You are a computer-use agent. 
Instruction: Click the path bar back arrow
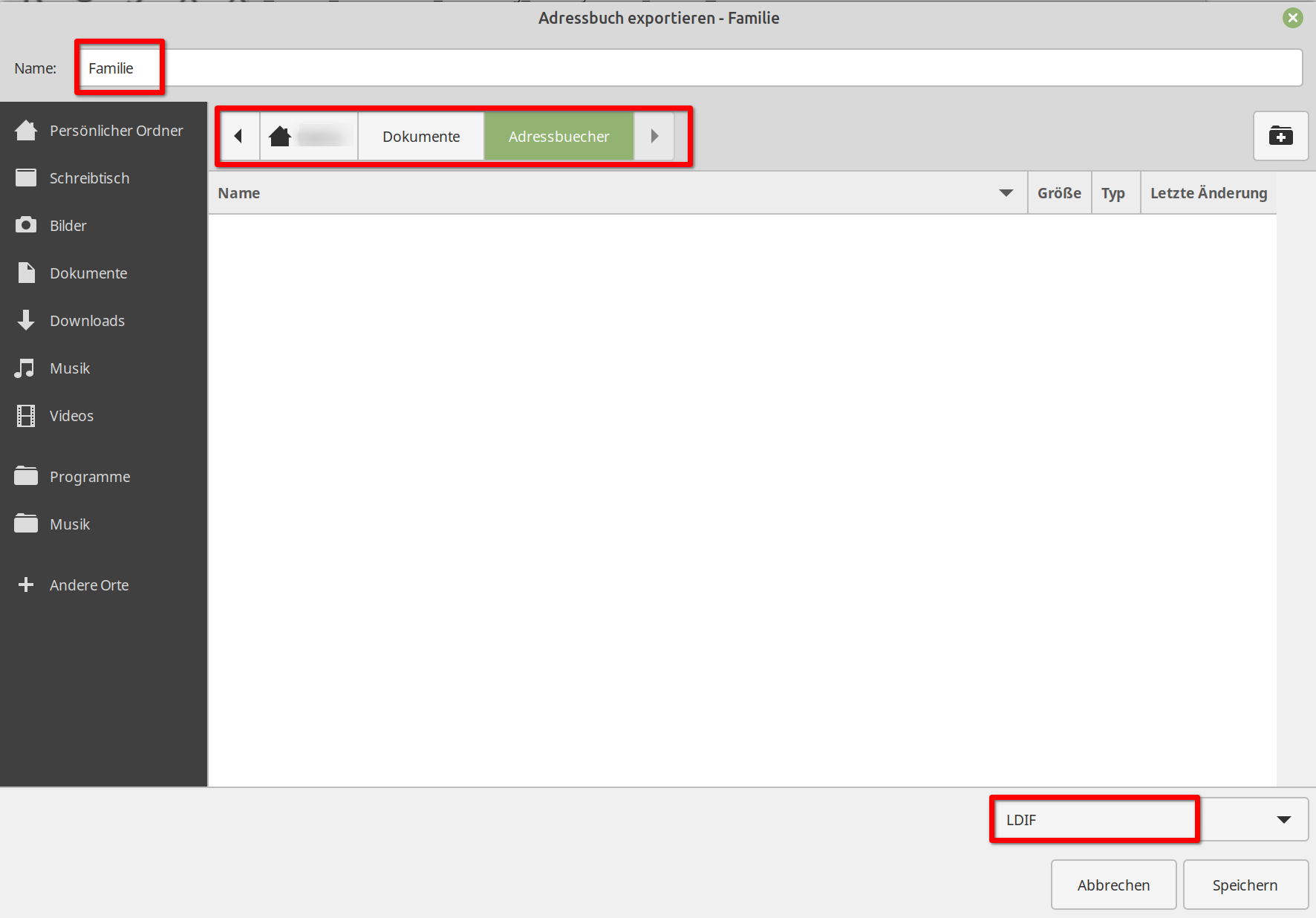pyautogui.click(x=238, y=137)
